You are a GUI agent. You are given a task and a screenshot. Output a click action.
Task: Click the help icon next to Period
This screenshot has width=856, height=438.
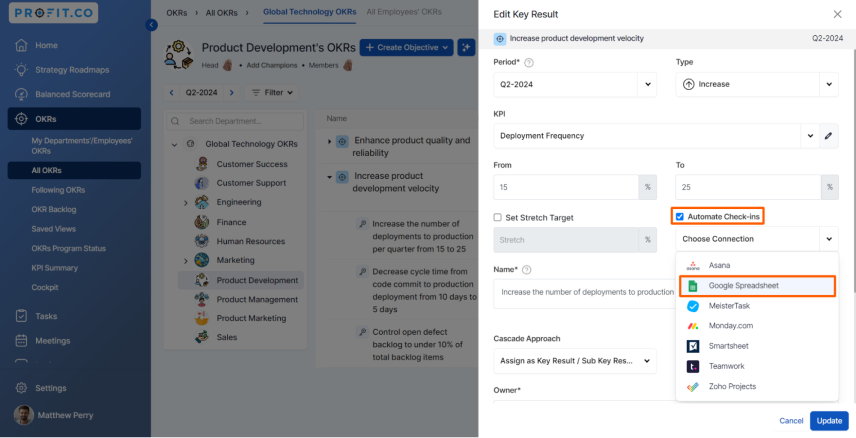[528, 63]
